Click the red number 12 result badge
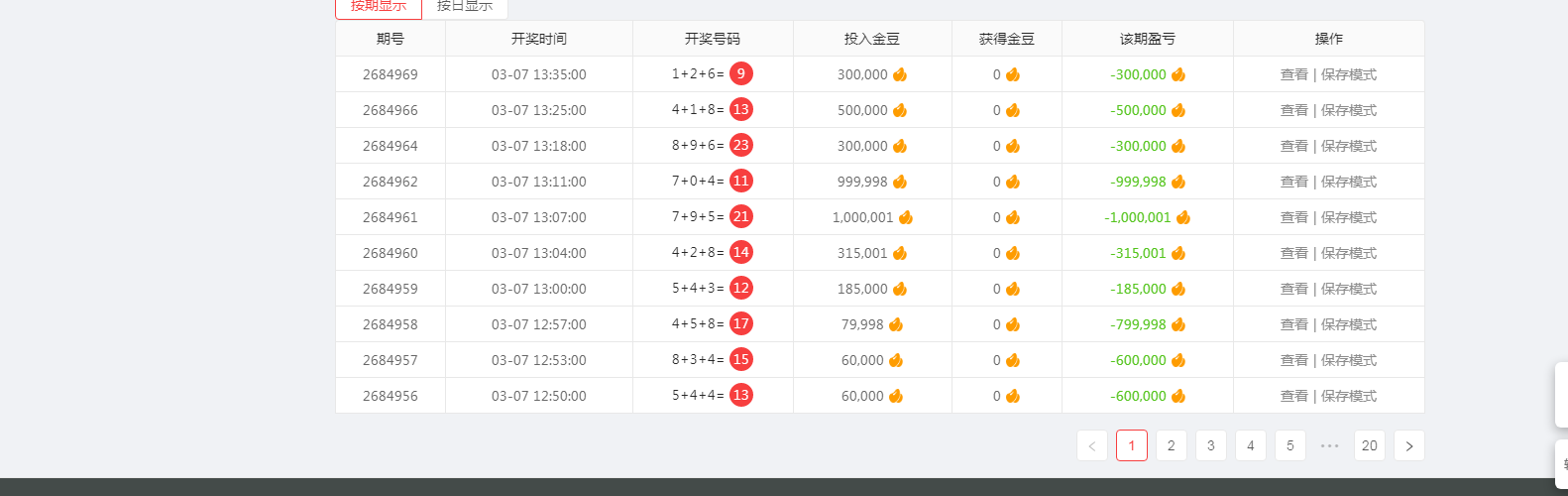 click(x=740, y=289)
